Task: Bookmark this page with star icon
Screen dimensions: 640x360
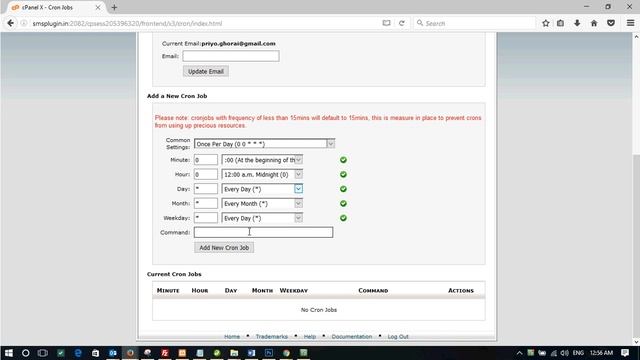Action: tap(546, 23)
